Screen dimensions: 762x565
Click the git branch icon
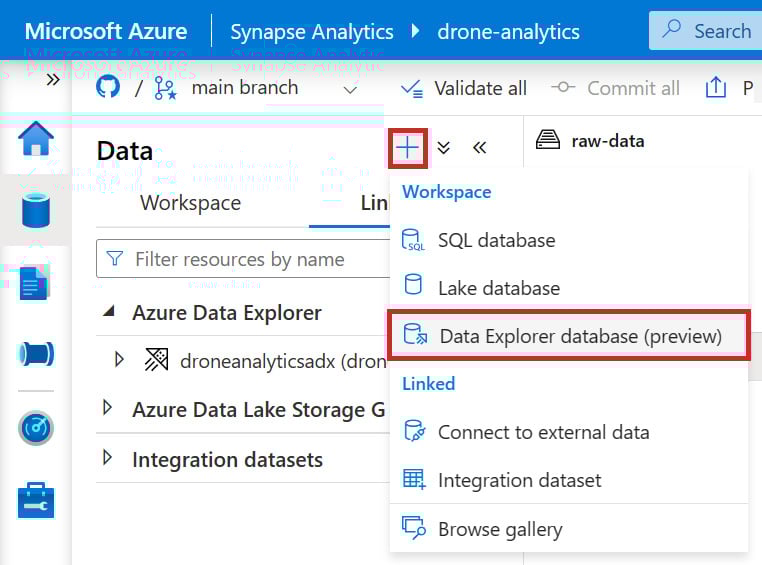(x=165, y=88)
